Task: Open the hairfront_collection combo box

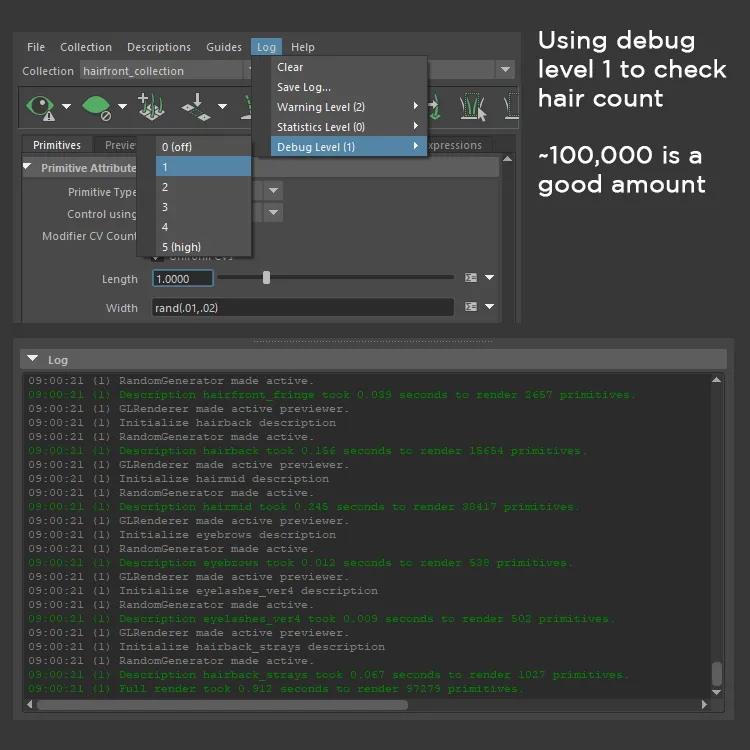Action: [x=163, y=70]
